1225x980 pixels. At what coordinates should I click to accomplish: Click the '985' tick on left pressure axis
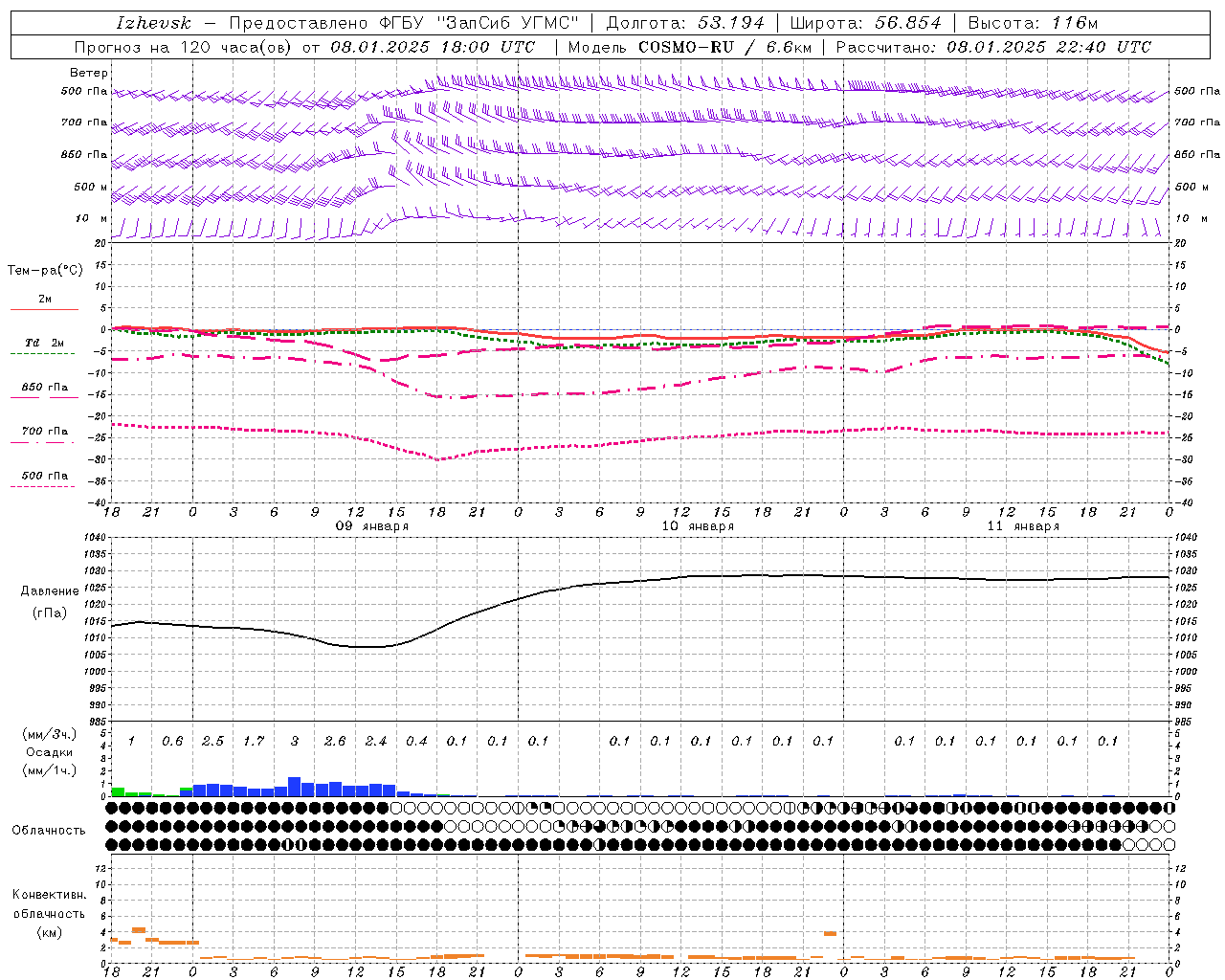tap(97, 722)
